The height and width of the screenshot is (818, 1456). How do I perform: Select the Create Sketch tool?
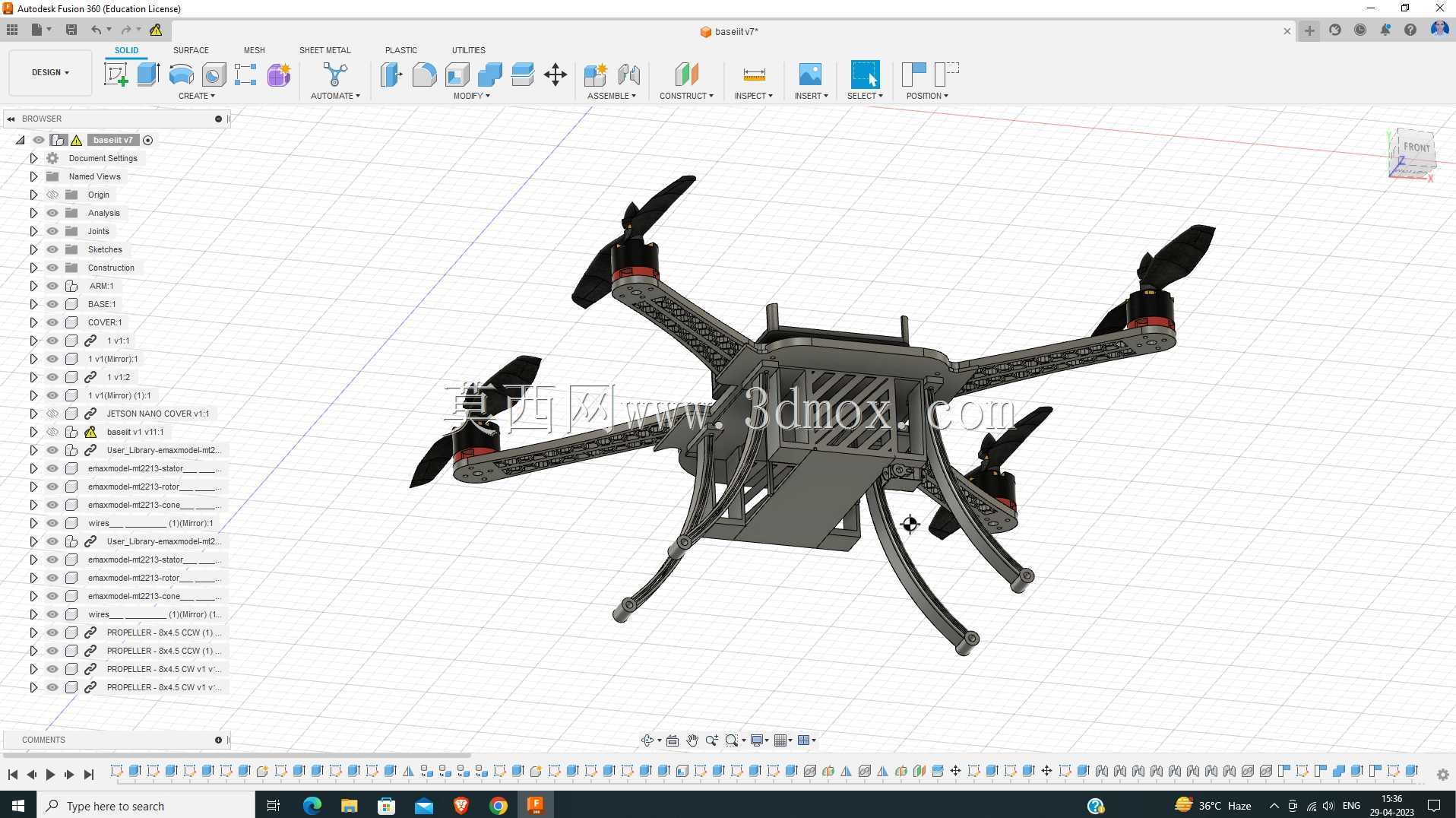[116, 75]
